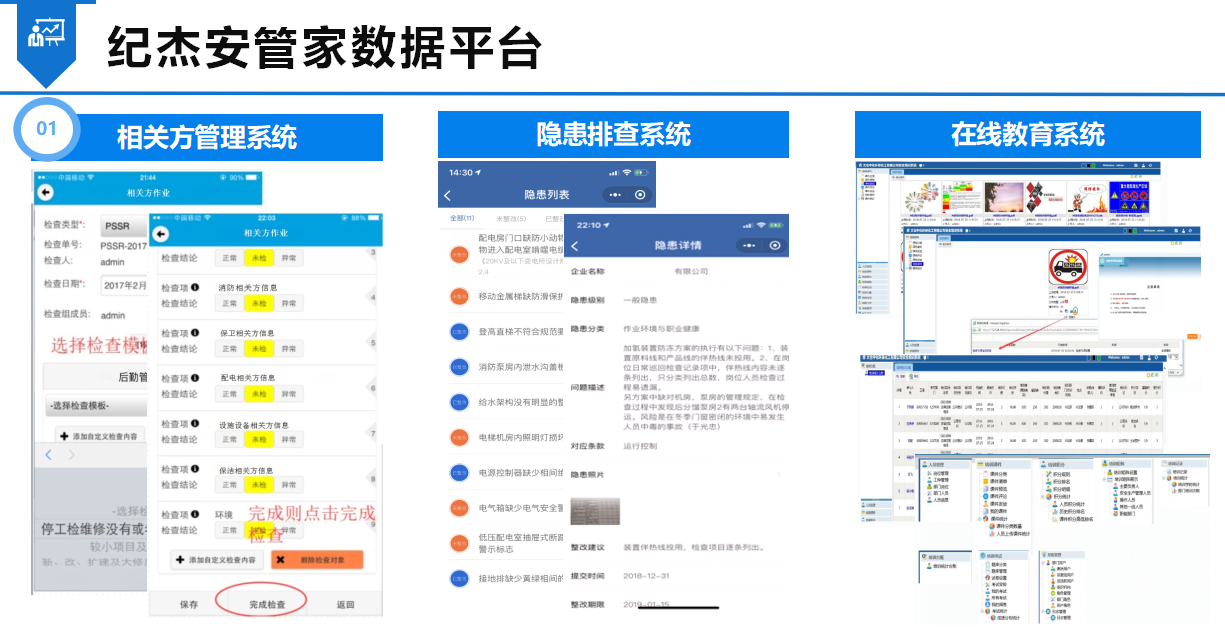The image size is (1225, 627).
Task: Open three-dot menu in 隐患列表 header
Action: [x=614, y=195]
